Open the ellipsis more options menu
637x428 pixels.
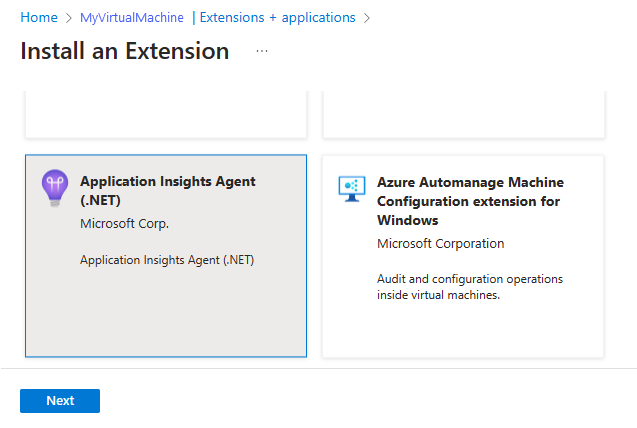point(262,50)
